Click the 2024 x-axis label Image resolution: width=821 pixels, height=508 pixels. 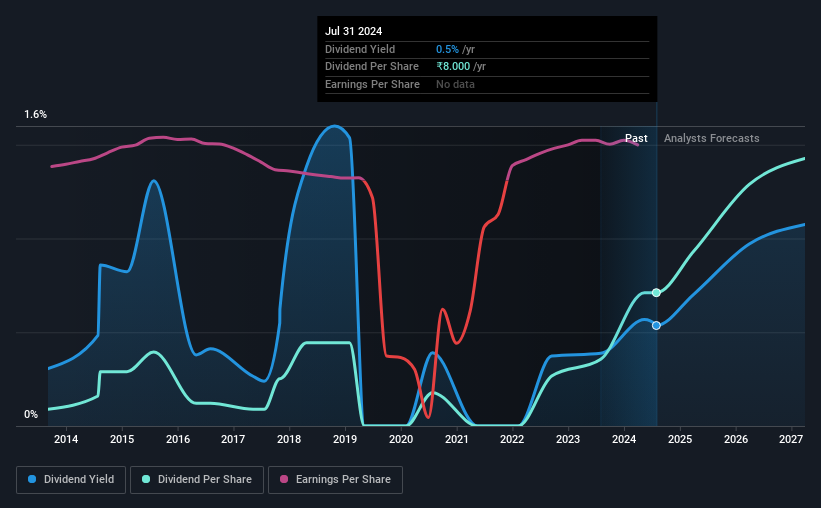tap(624, 439)
